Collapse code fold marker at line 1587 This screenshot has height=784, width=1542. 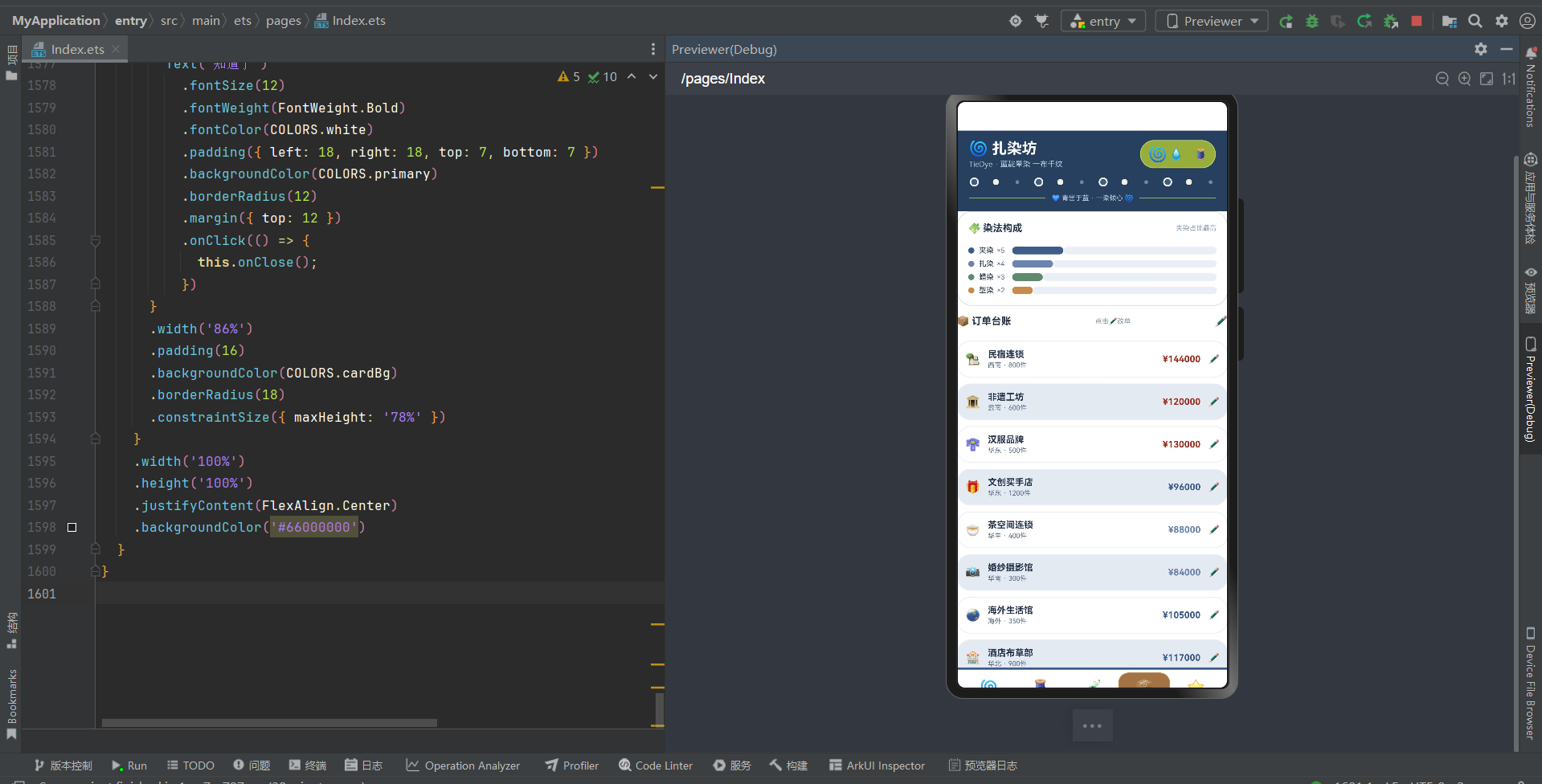tap(96, 284)
